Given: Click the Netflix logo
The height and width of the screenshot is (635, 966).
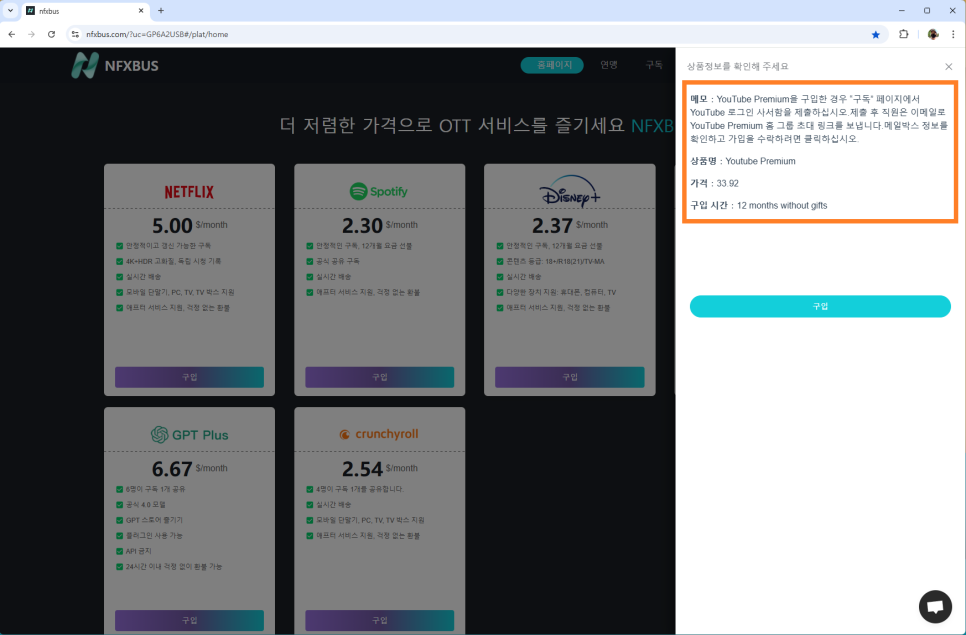Looking at the screenshot, I should (x=189, y=192).
